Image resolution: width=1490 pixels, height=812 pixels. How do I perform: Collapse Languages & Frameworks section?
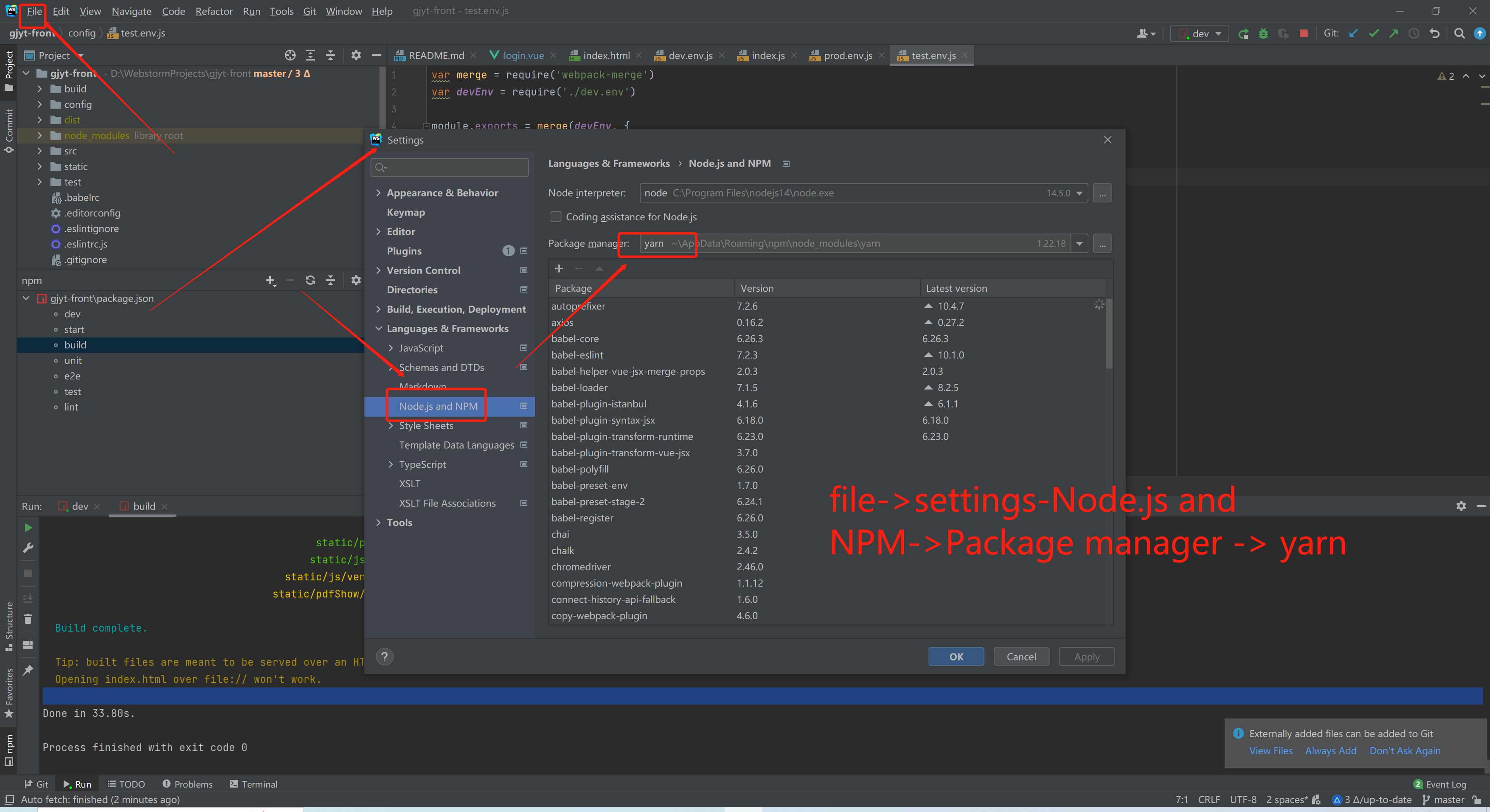tap(378, 329)
